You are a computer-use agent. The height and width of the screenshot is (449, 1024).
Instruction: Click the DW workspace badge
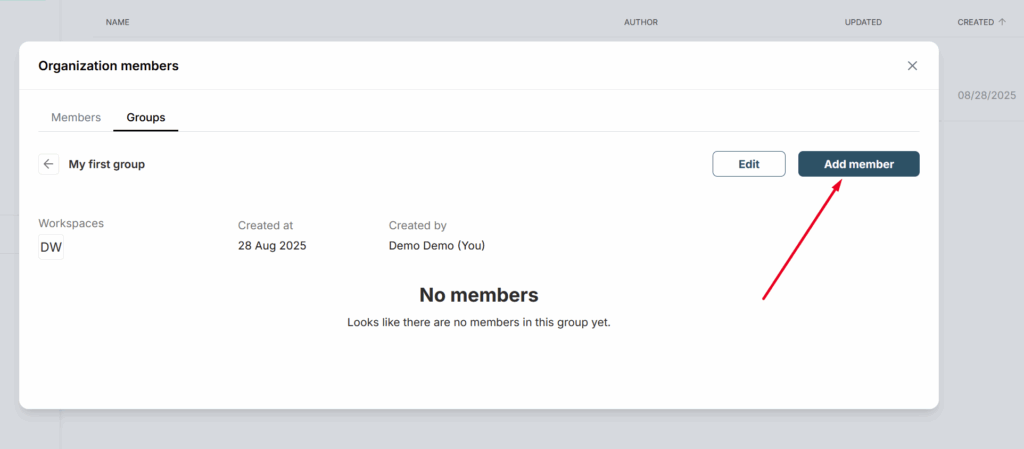[x=51, y=247]
